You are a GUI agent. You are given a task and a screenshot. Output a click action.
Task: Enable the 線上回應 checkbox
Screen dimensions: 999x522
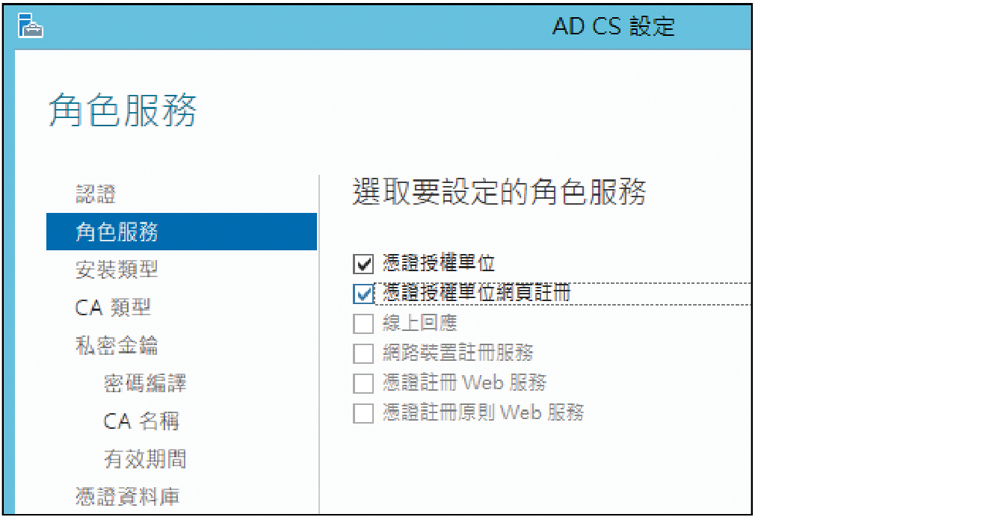(363, 323)
